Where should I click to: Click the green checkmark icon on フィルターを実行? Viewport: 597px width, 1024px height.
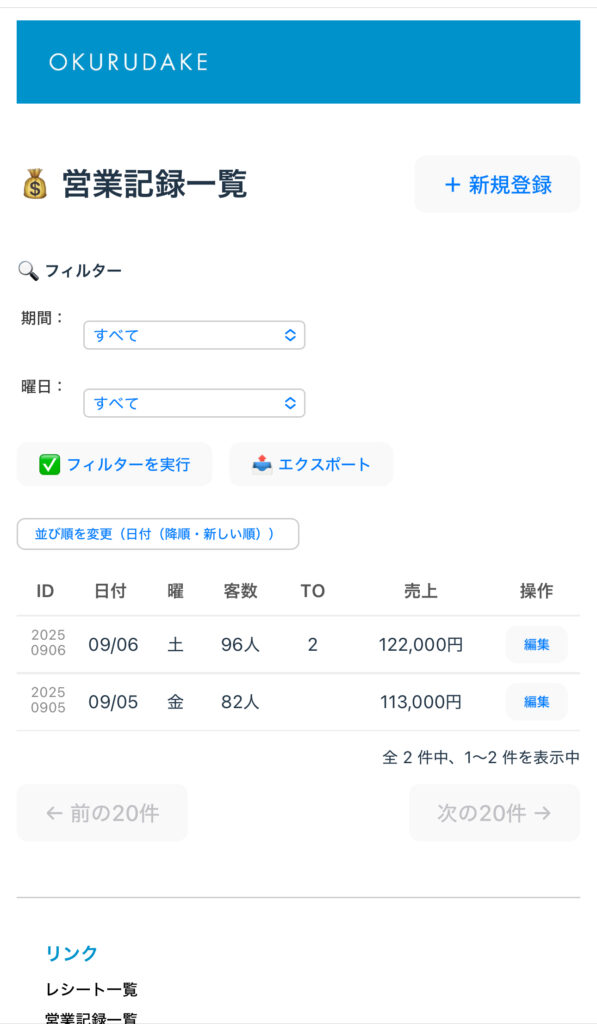[50, 465]
